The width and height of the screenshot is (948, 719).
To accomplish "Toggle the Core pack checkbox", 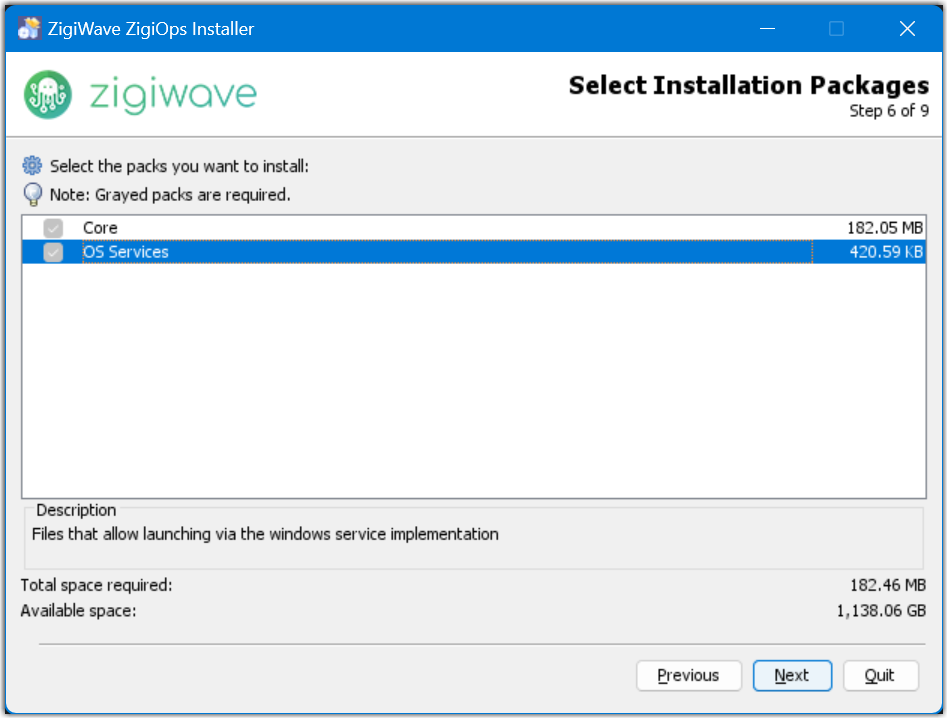I will coord(53,228).
